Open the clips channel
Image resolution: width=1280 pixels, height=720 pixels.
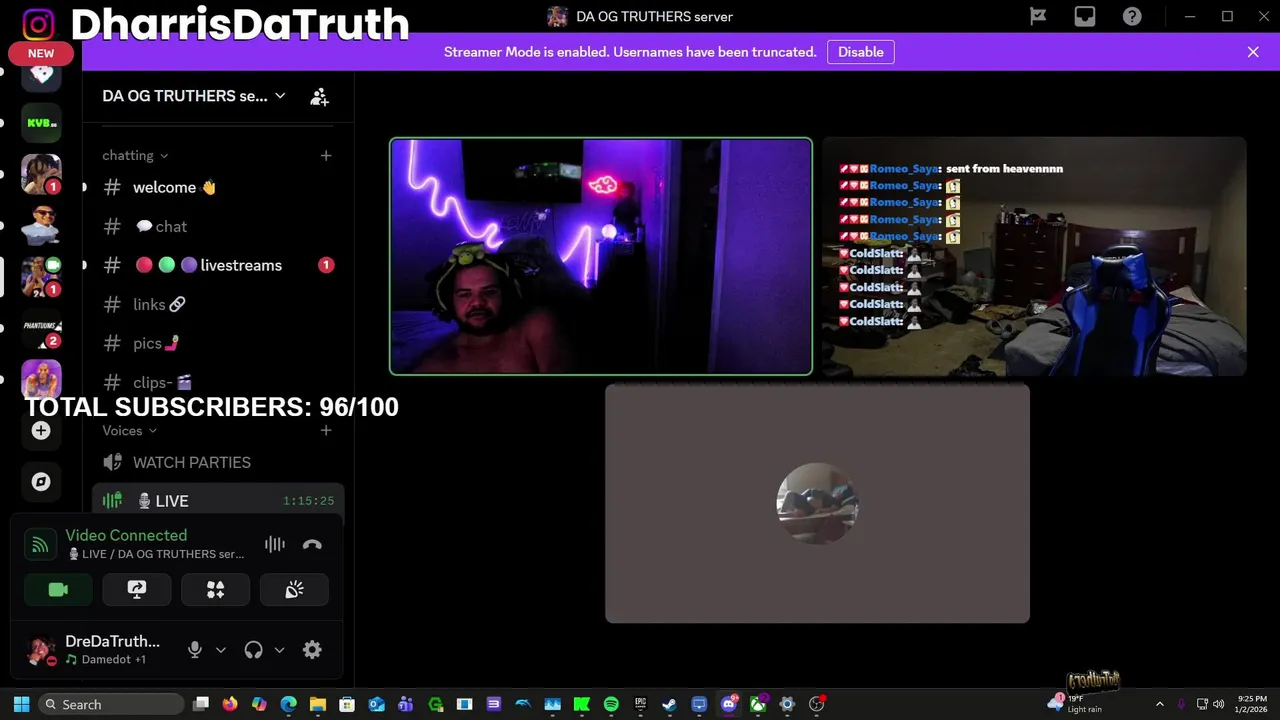(x=218, y=382)
